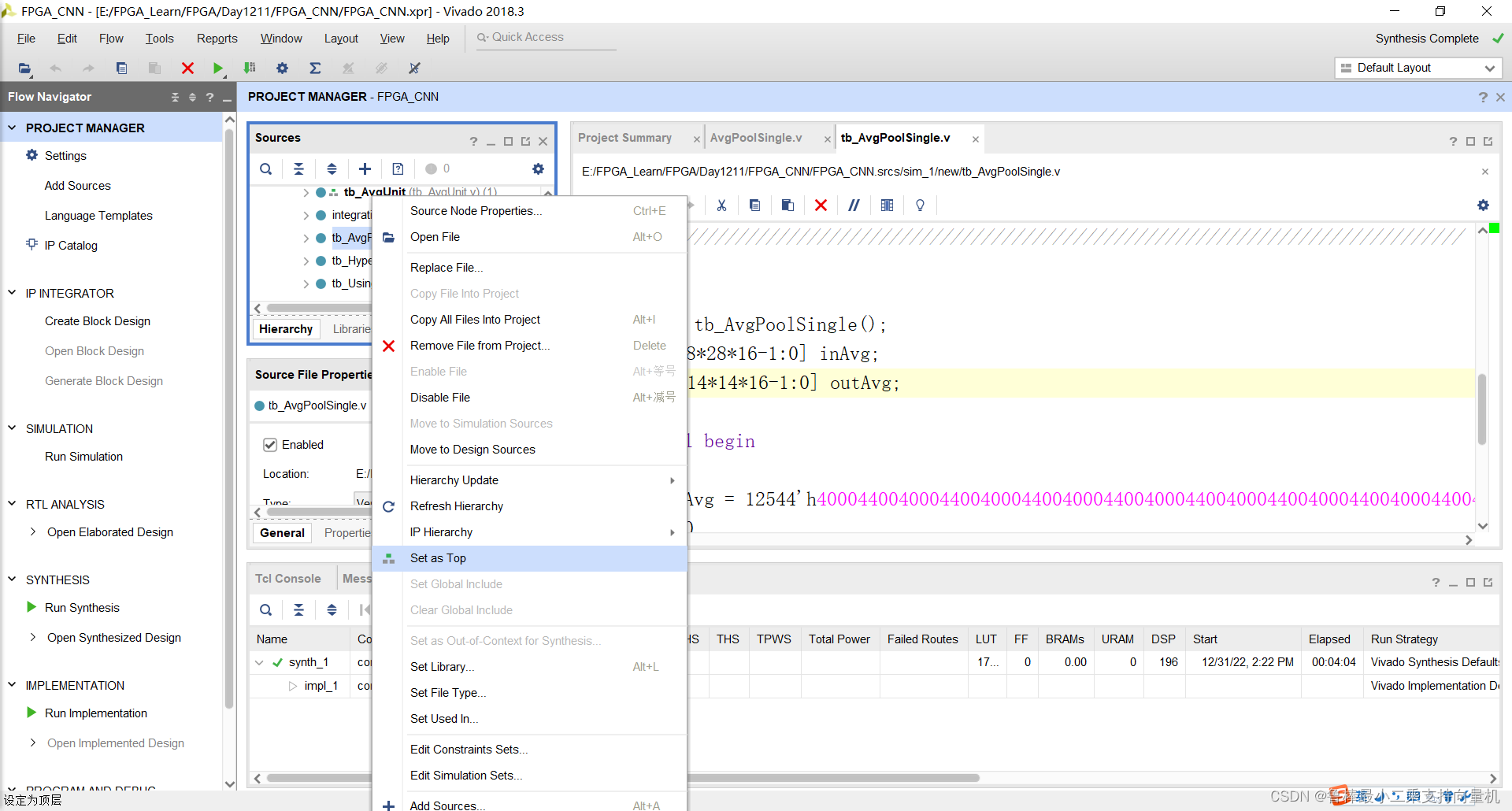Open Hierarchy Update submenu
Viewport: 1512px width, 811px height.
click(x=529, y=480)
